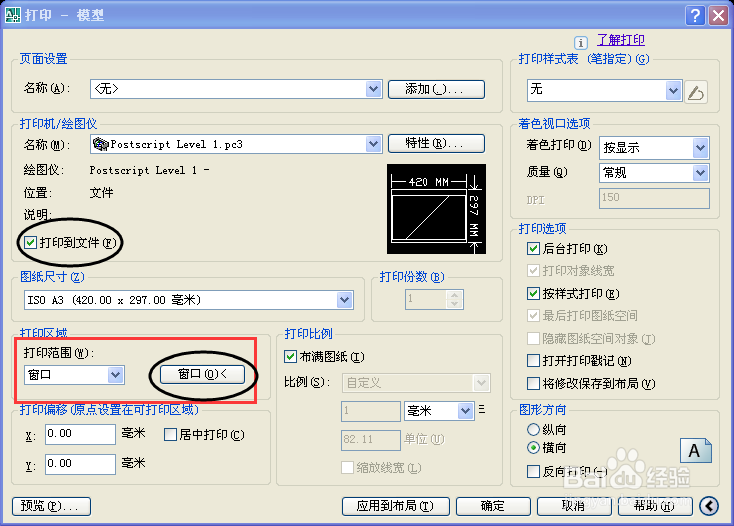
Task: Click the 应用到布局 button
Action: point(396,506)
